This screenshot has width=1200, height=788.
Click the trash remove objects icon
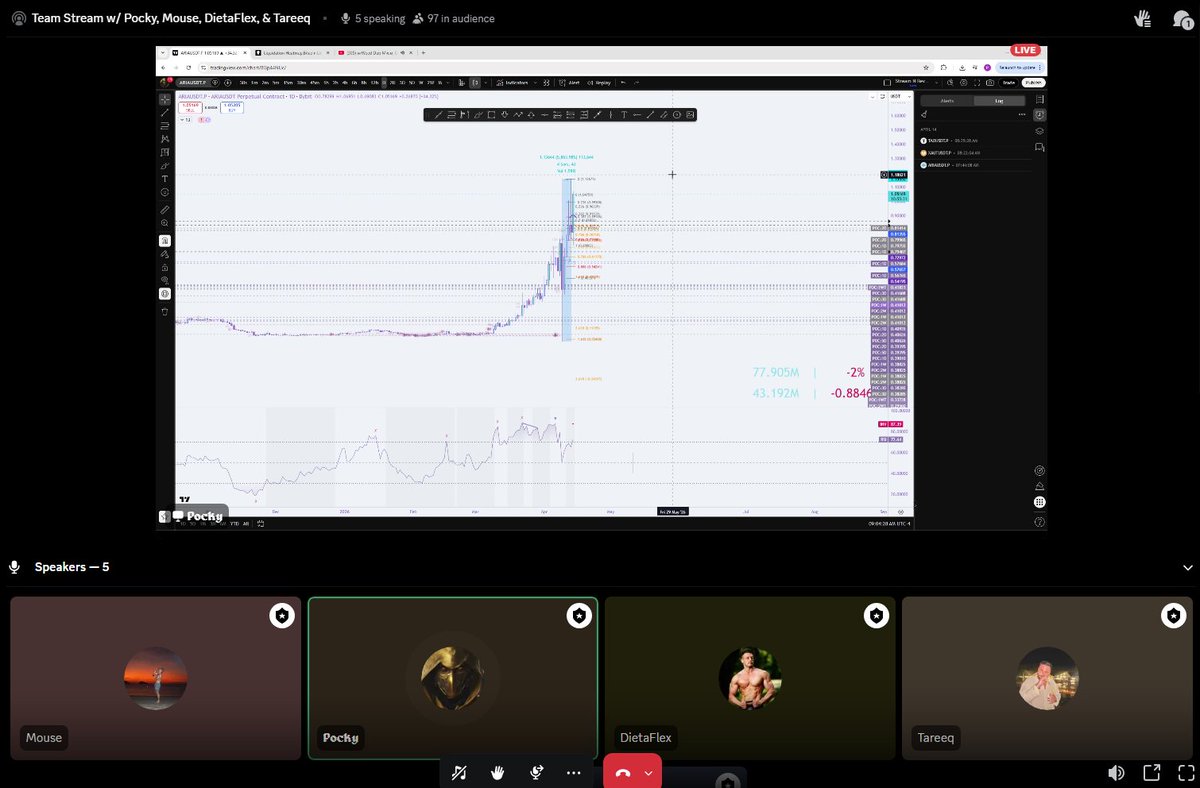click(164, 311)
